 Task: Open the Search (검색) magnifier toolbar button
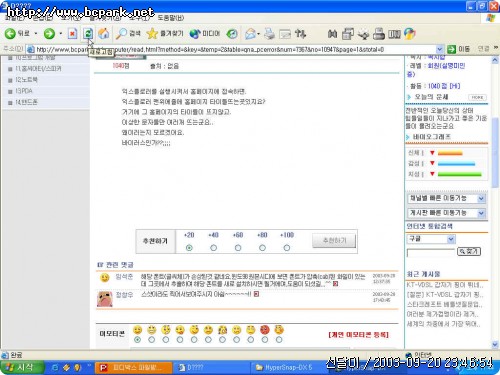pos(128,33)
